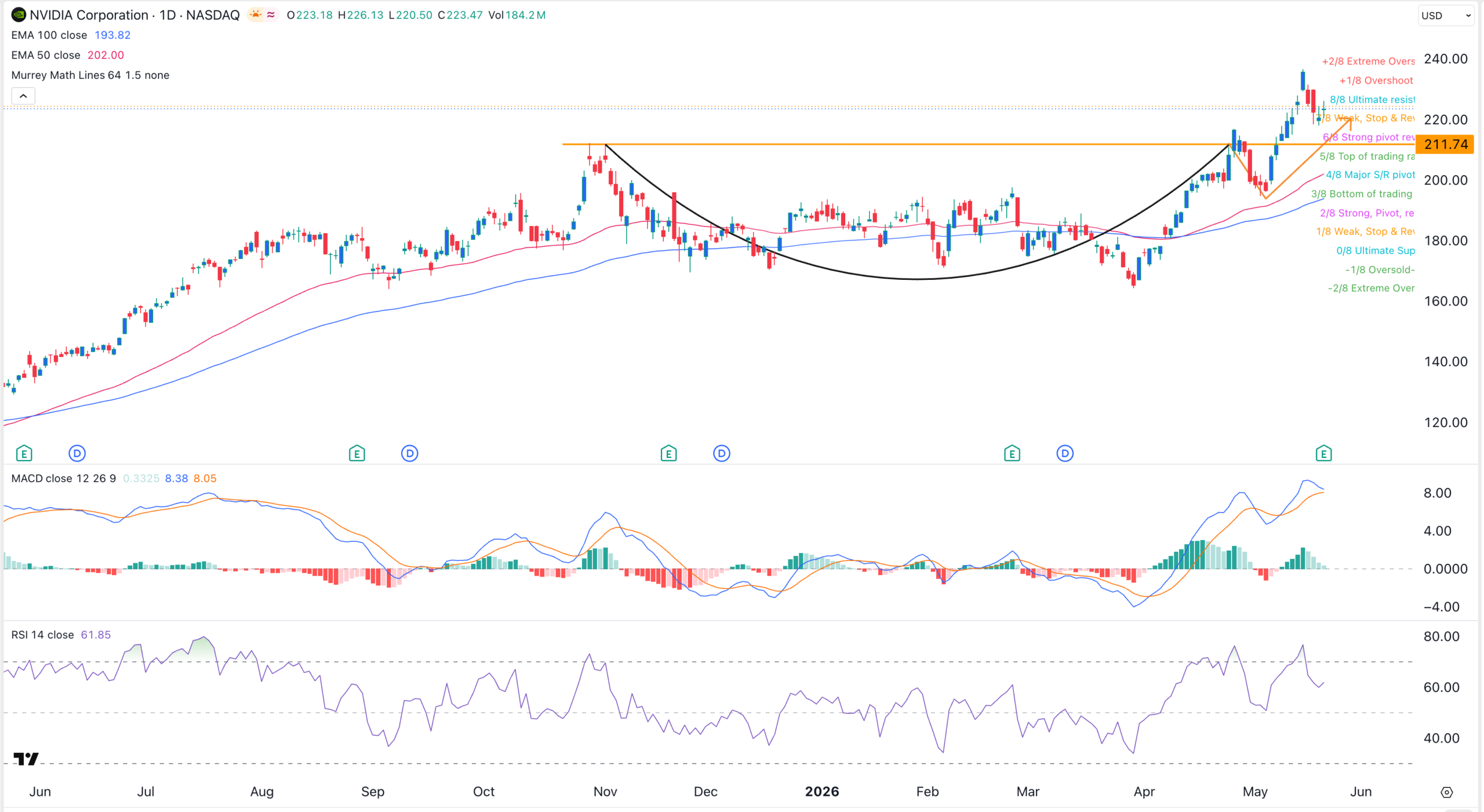Open the USD currency dropdown
The image size is (1484, 812).
tap(1446, 16)
